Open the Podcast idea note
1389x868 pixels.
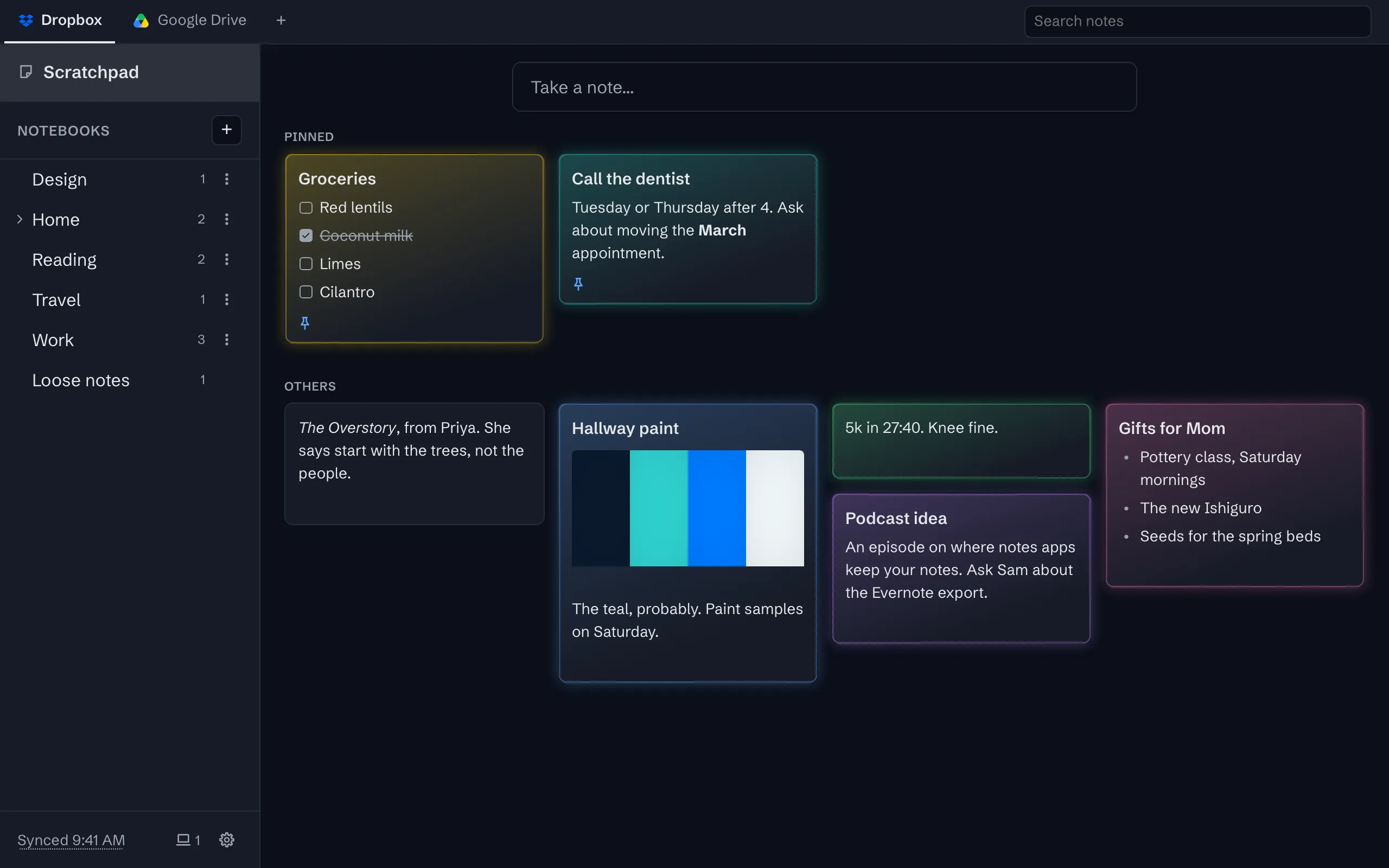point(961,569)
